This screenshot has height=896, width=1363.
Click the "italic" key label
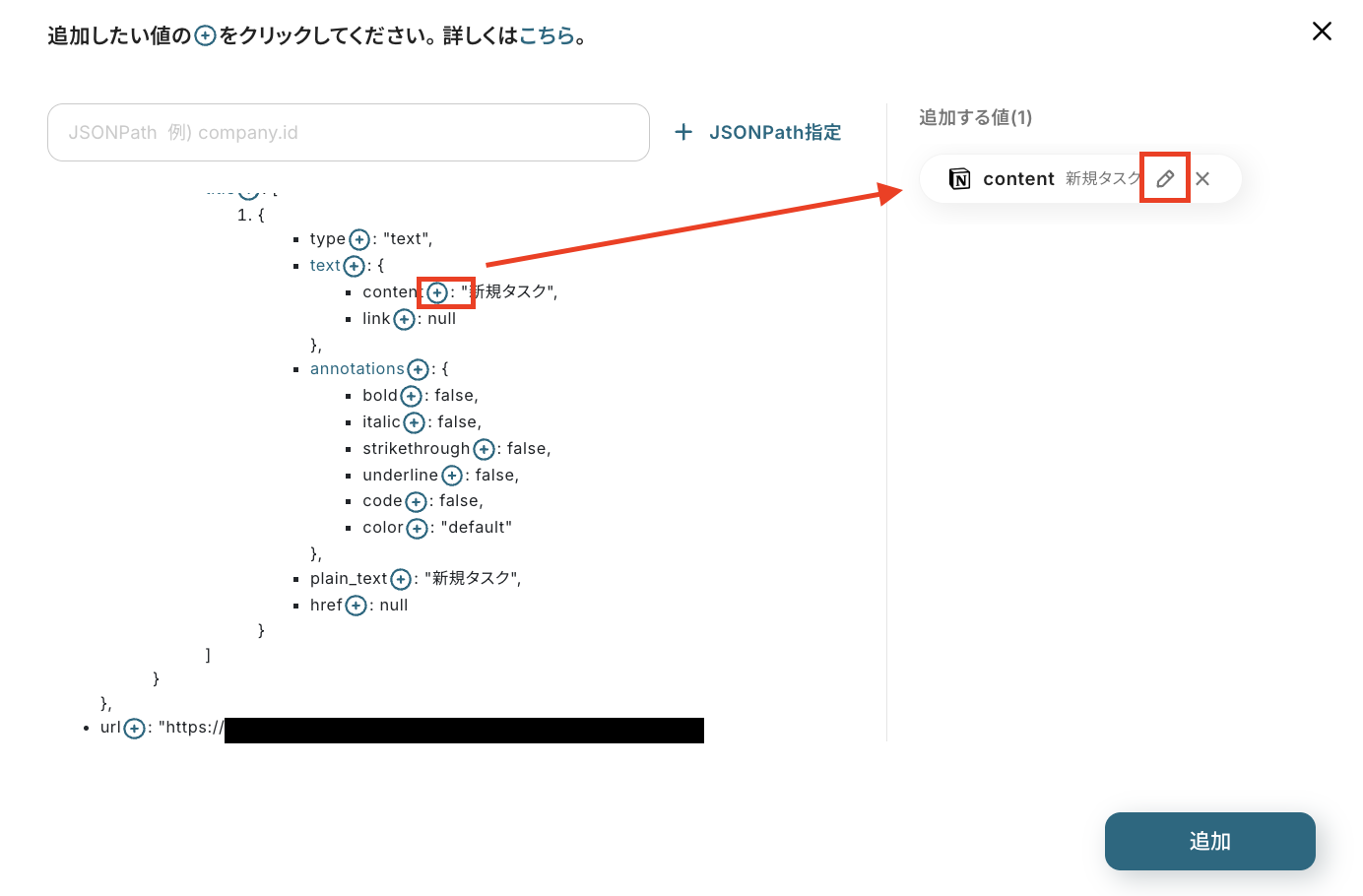[x=381, y=422]
